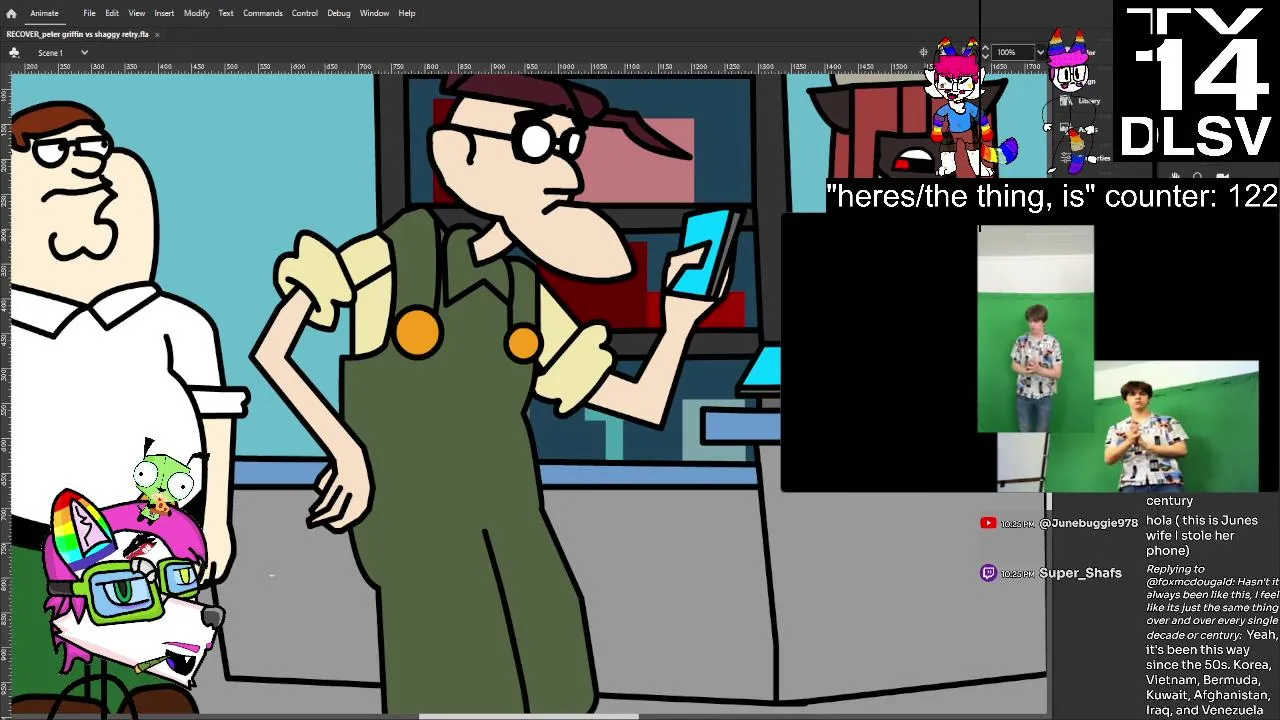This screenshot has height=720, width=1280.
Task: Switch to RECOVER_peter griffin vs shaggy retry.fla tab
Action: pyautogui.click(x=78, y=34)
